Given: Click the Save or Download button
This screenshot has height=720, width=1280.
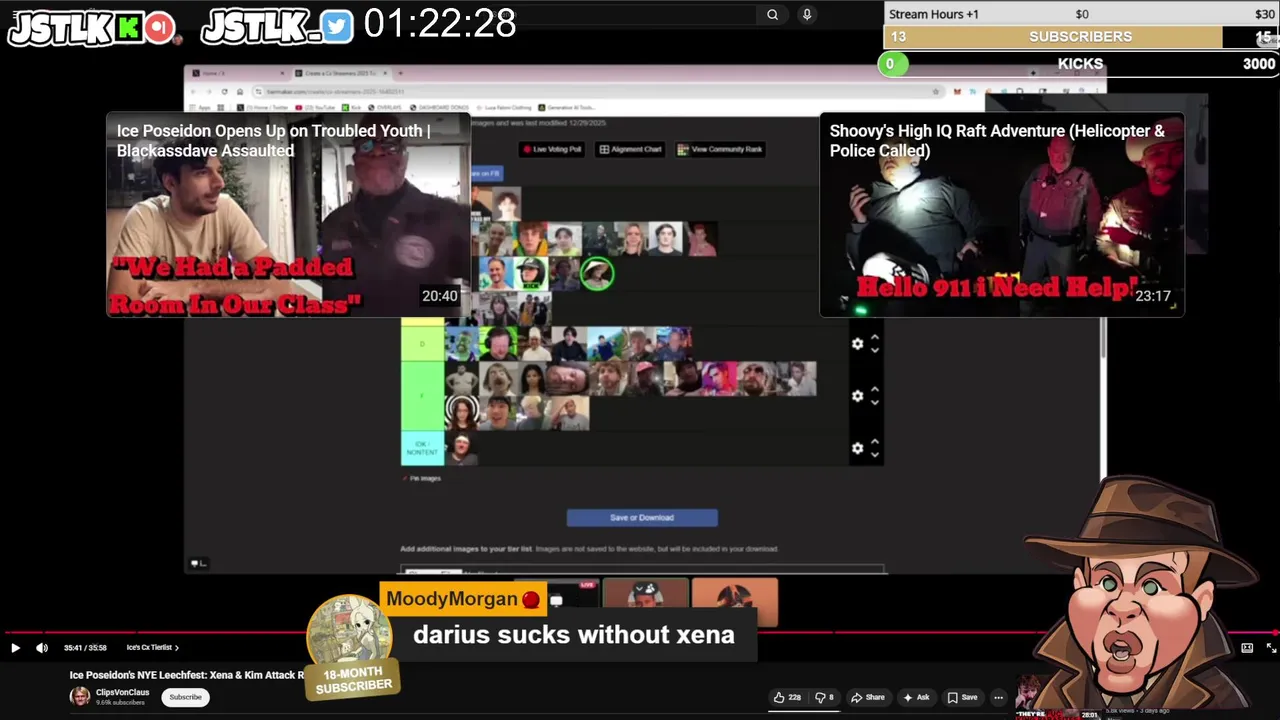Looking at the screenshot, I should pos(642,517).
